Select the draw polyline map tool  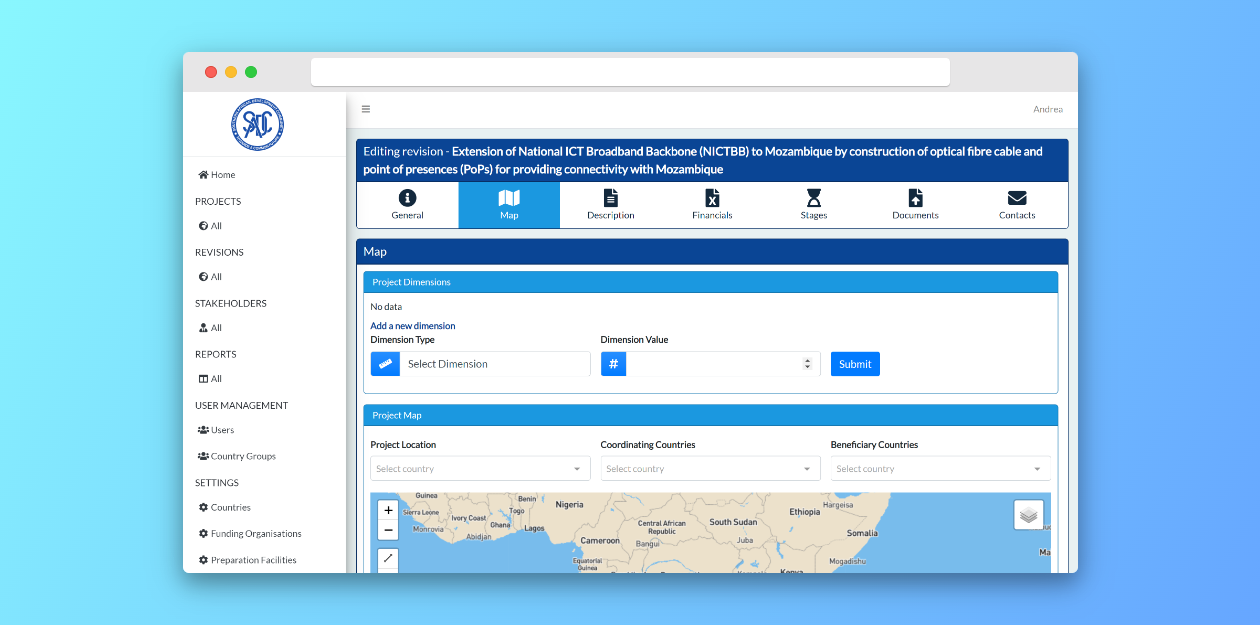coord(388,558)
